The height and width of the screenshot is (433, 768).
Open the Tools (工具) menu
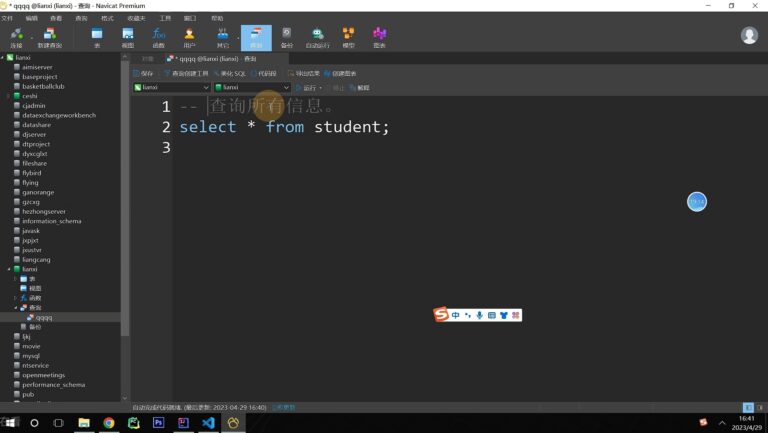(165, 18)
